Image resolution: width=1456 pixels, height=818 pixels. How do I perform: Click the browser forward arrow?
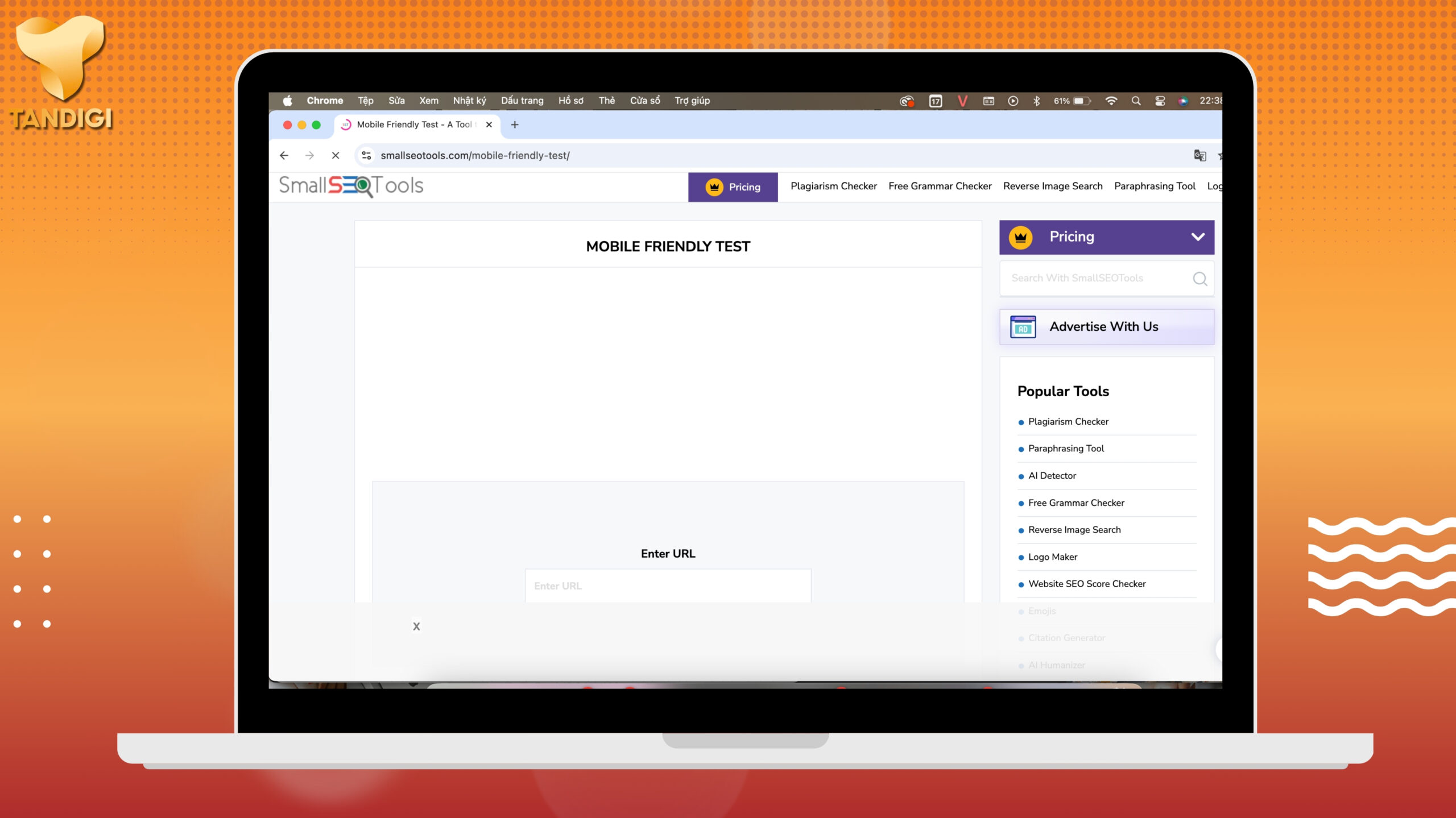pyautogui.click(x=309, y=155)
